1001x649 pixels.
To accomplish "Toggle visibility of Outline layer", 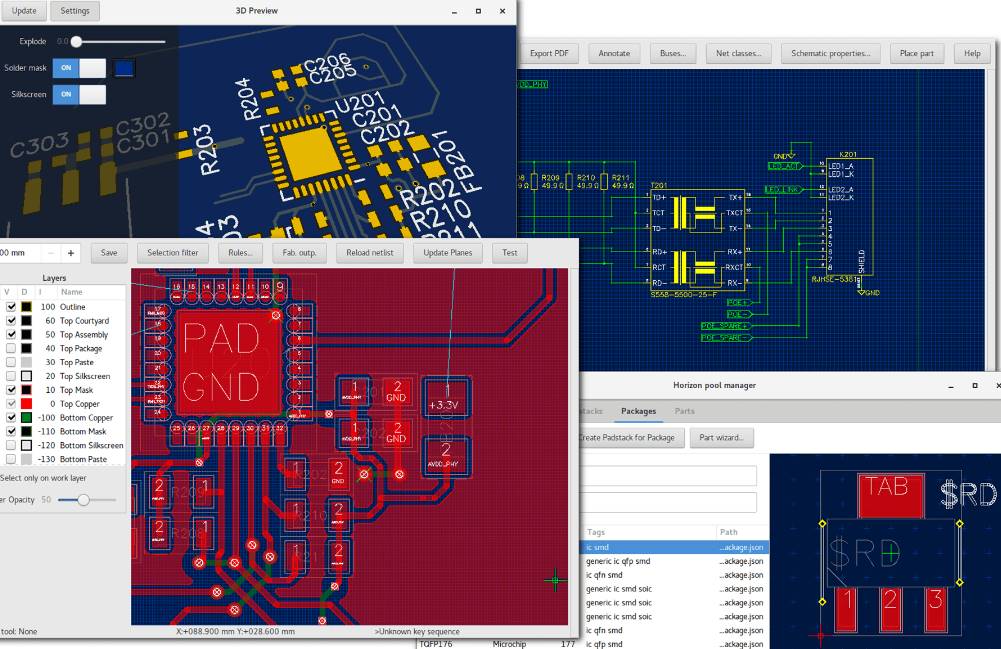I will (11, 307).
